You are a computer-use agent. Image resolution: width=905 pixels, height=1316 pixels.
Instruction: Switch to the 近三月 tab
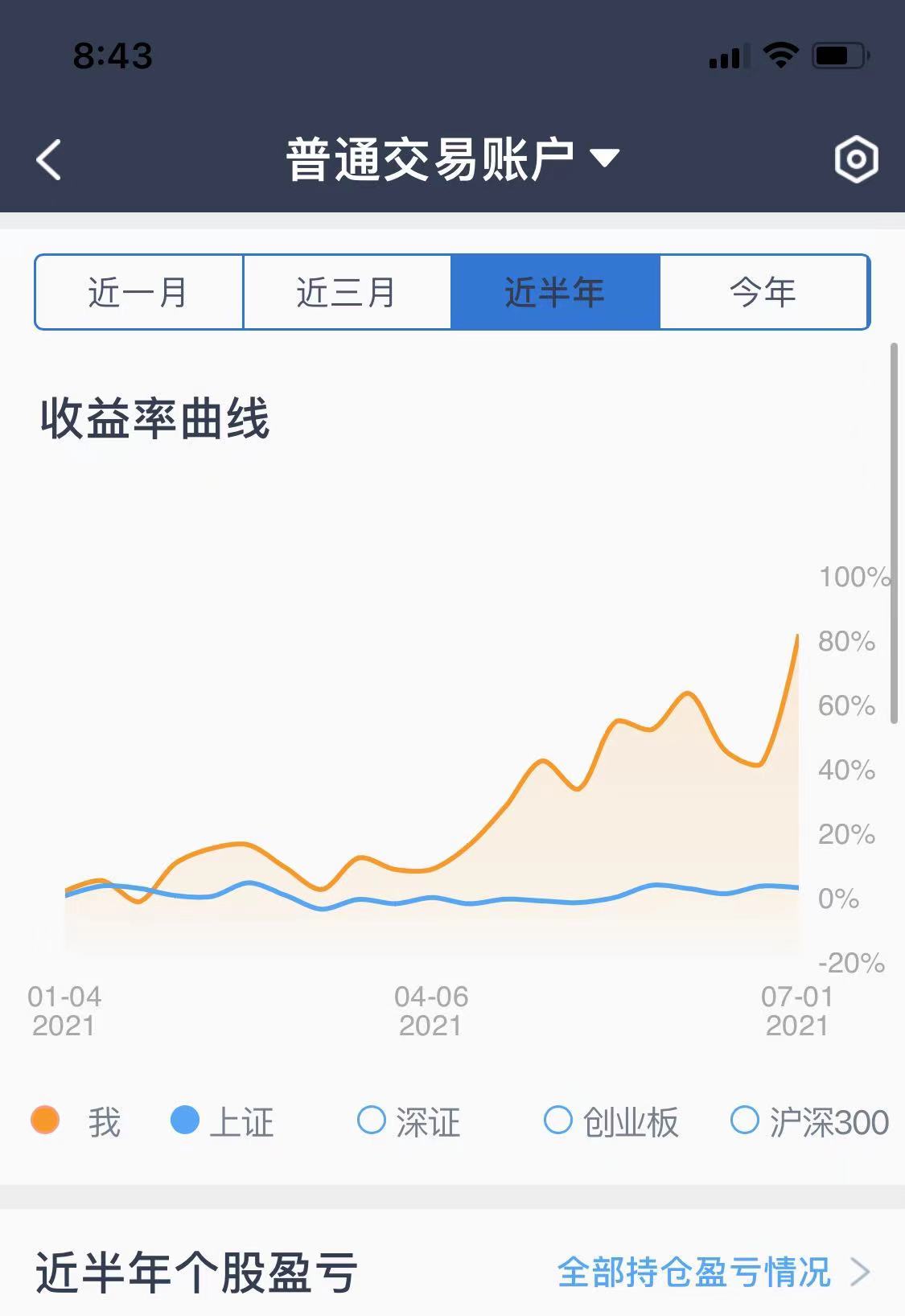347,292
